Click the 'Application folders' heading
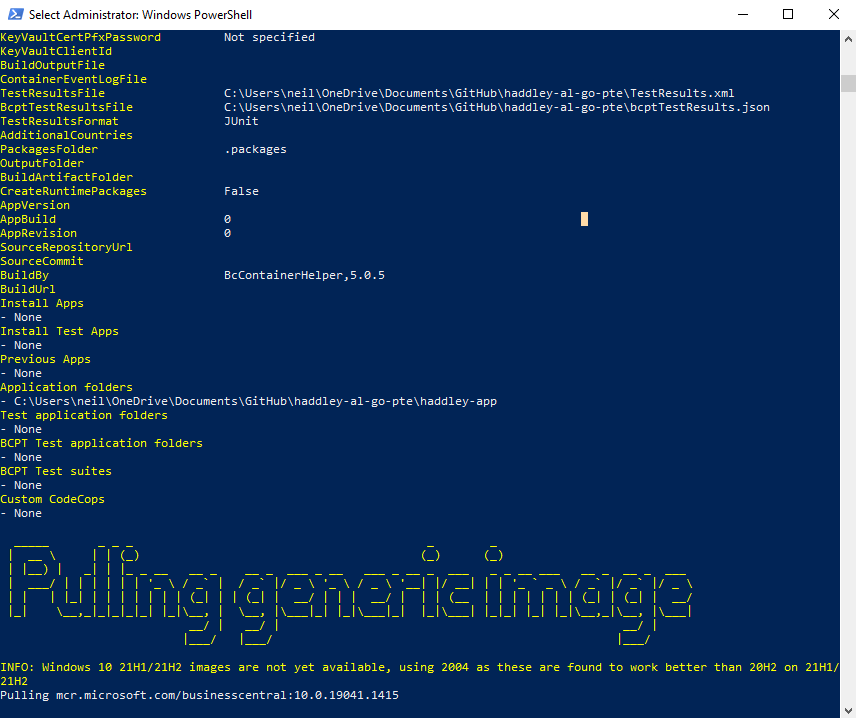856x718 pixels. point(67,387)
